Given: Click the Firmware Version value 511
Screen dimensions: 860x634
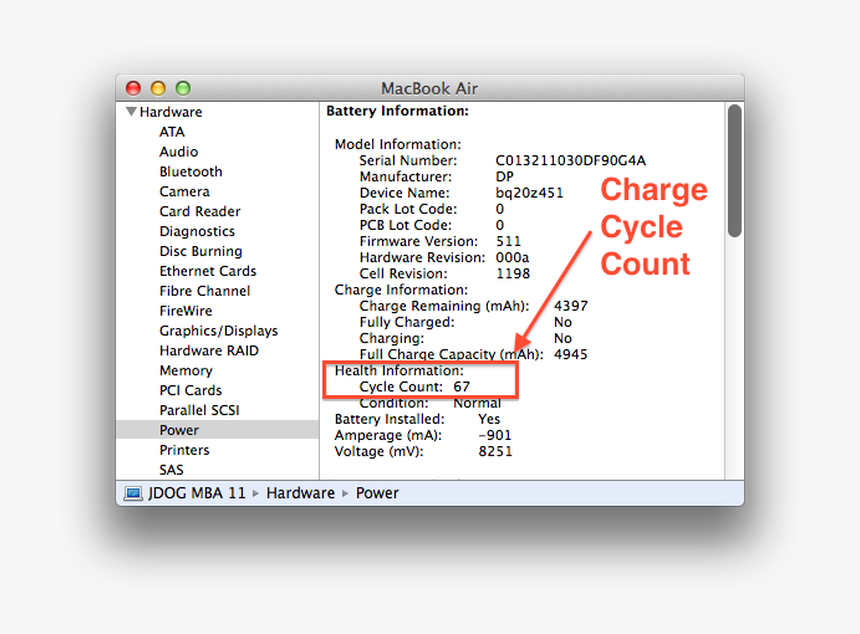Looking at the screenshot, I should (508, 241).
